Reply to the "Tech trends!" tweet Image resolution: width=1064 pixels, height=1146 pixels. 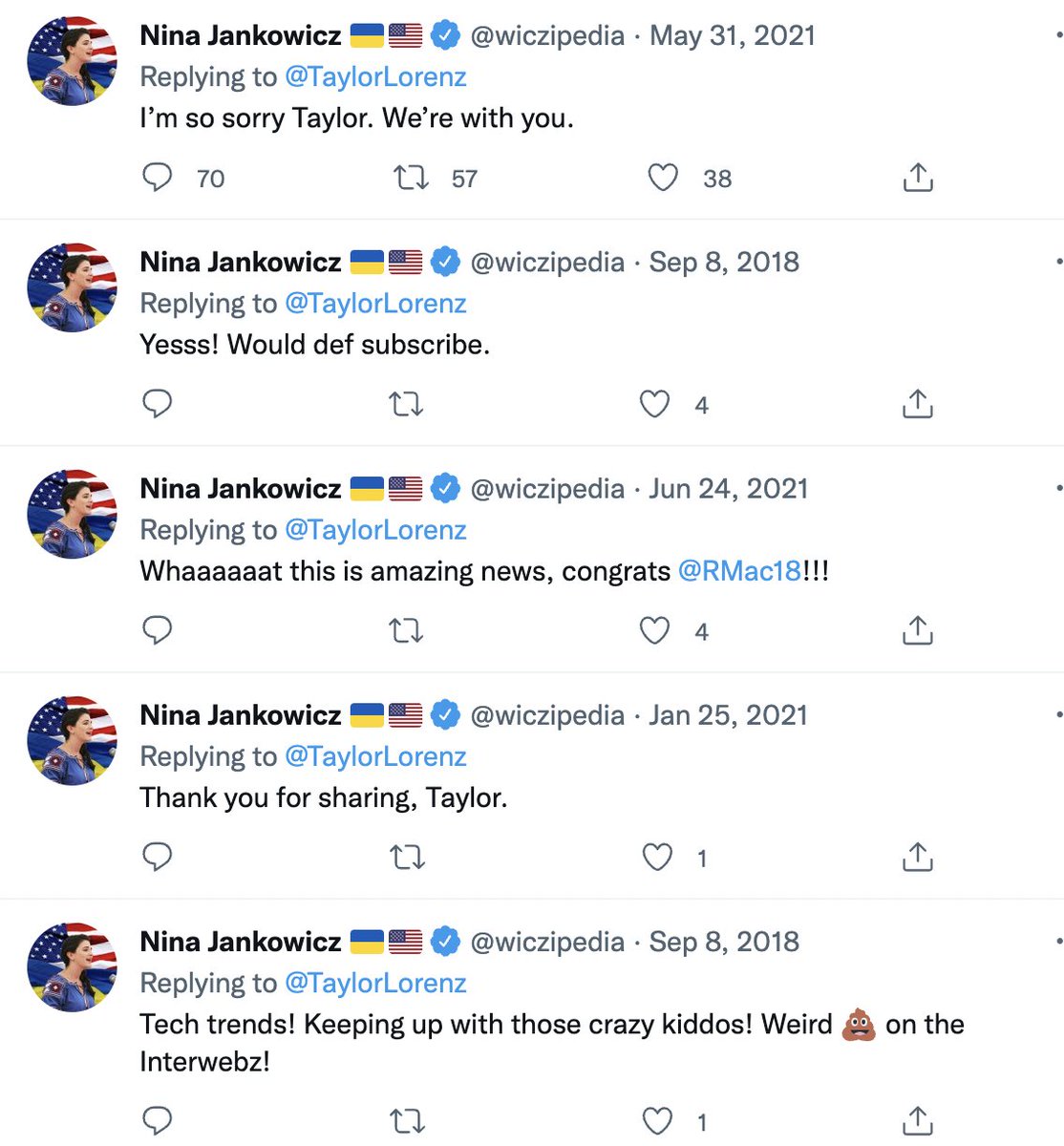(158, 1119)
